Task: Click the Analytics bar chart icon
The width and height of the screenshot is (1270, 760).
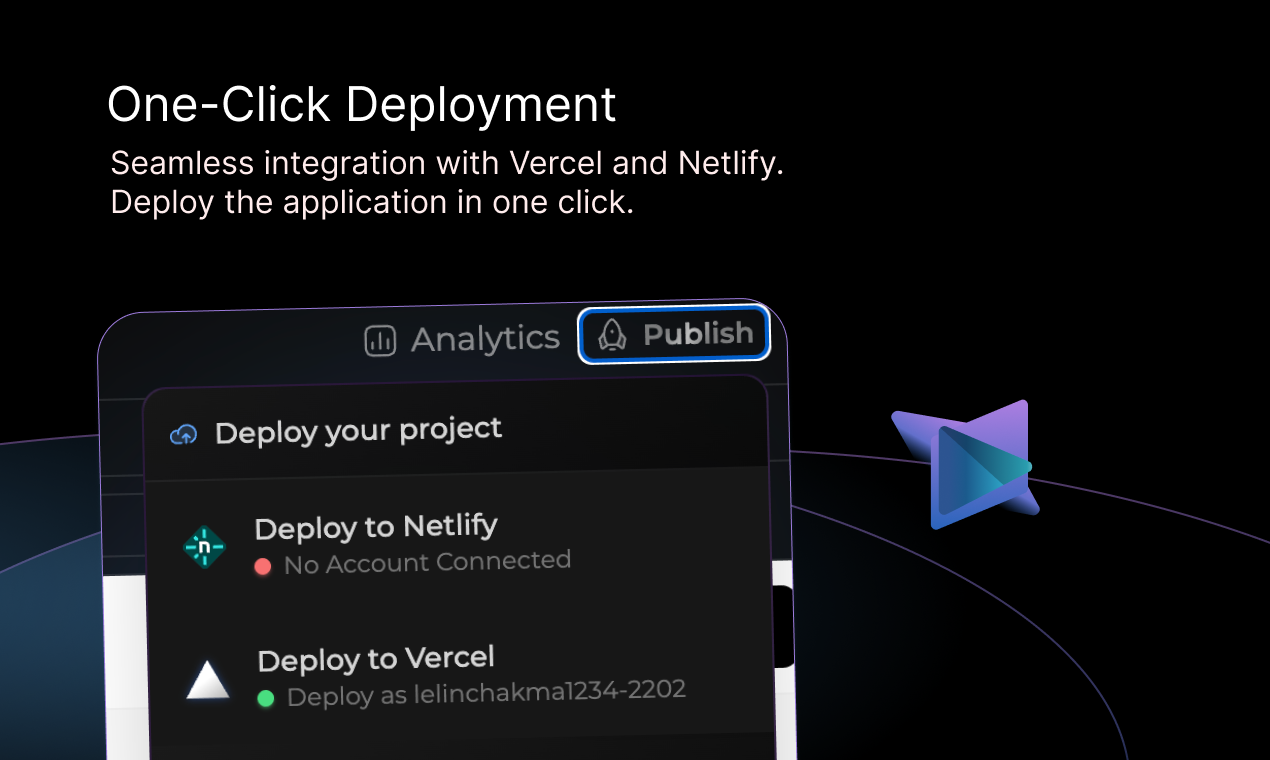Action: point(380,342)
